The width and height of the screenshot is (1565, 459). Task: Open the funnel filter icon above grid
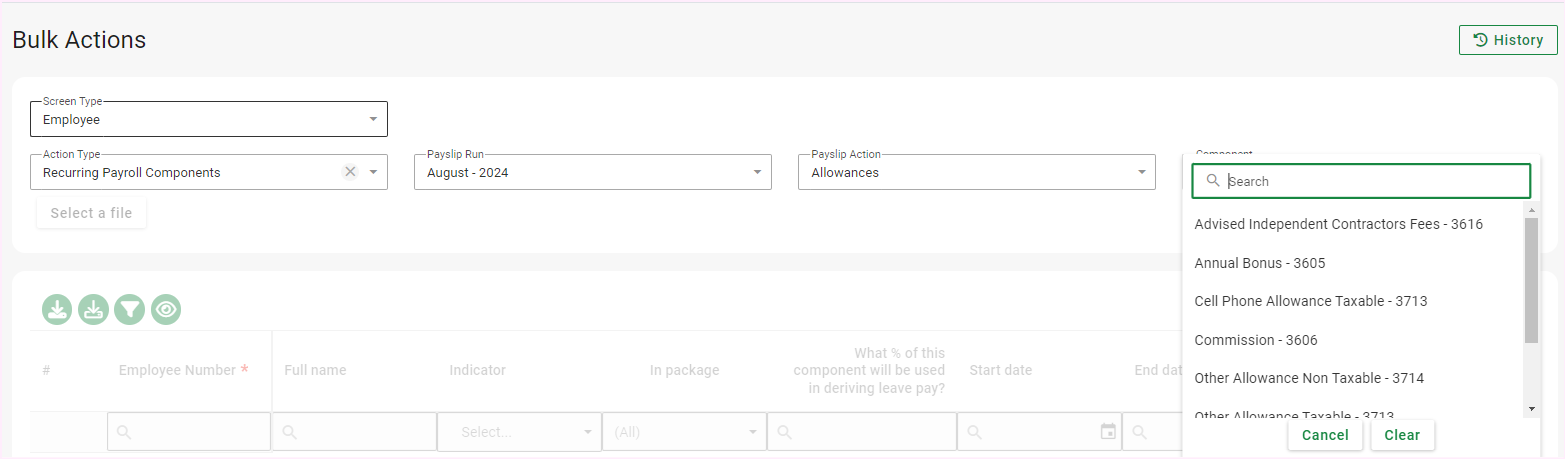pyautogui.click(x=129, y=310)
